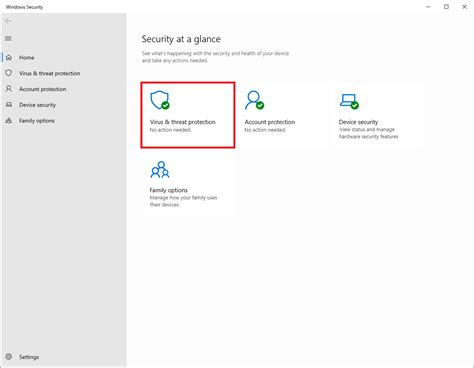Click the Home house icon in the sidebar
This screenshot has height=368, width=474.
[x=9, y=57]
